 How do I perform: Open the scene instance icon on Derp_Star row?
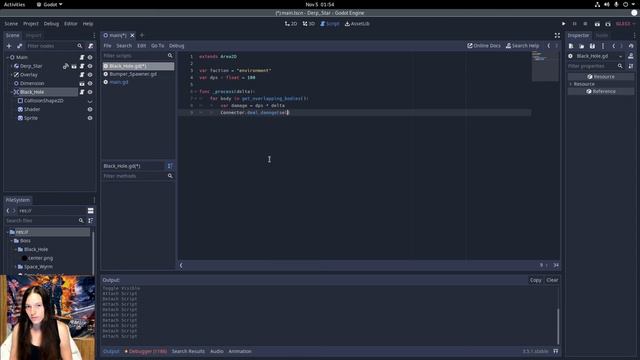(74, 66)
